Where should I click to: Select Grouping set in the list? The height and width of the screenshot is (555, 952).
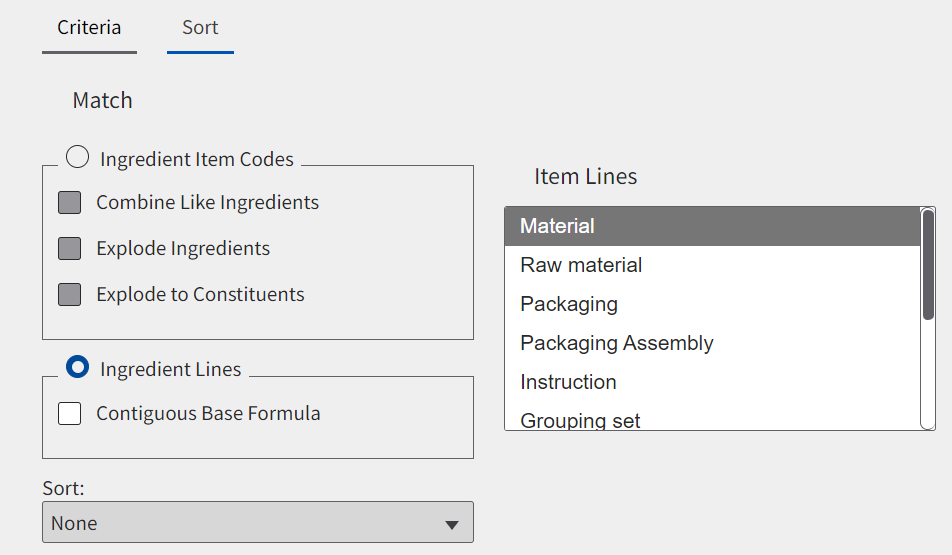[711, 420]
